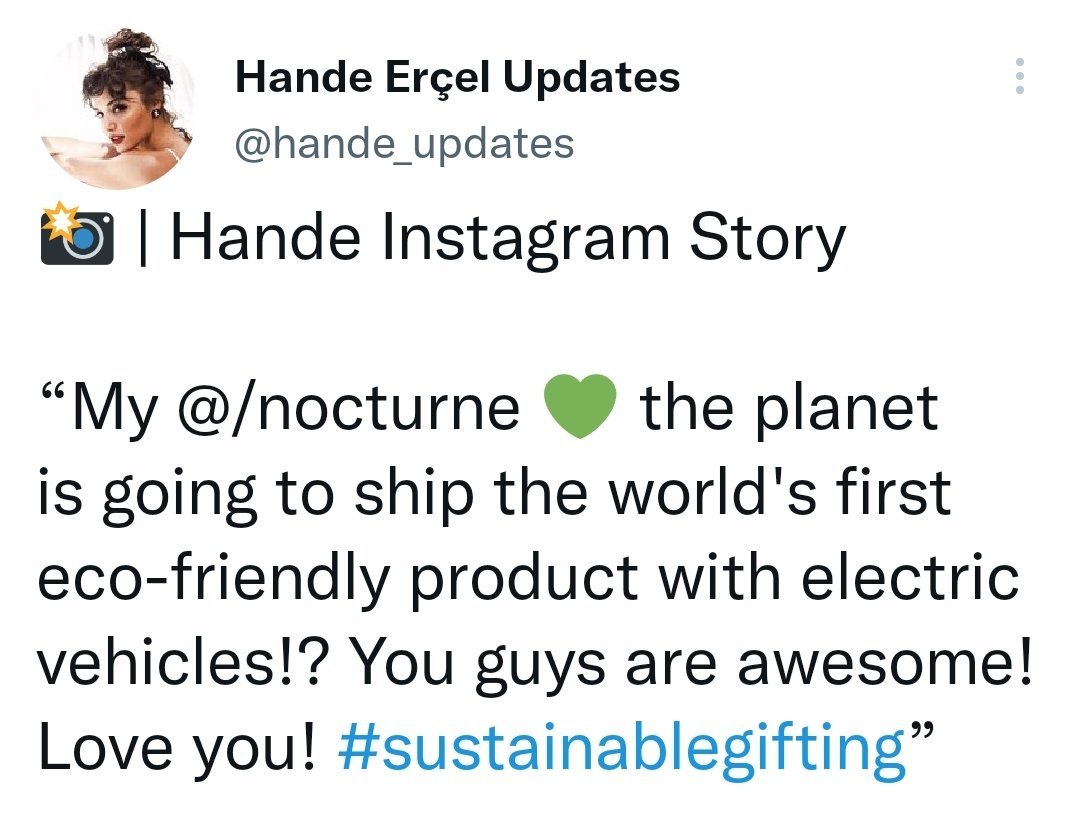Open the #sustainablegifting hashtag
This screenshot has height=838, width=1080.
point(621,746)
